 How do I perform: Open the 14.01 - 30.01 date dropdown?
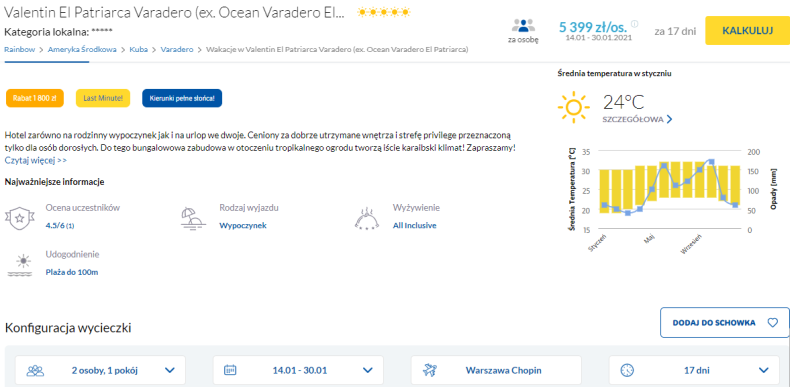click(298, 370)
